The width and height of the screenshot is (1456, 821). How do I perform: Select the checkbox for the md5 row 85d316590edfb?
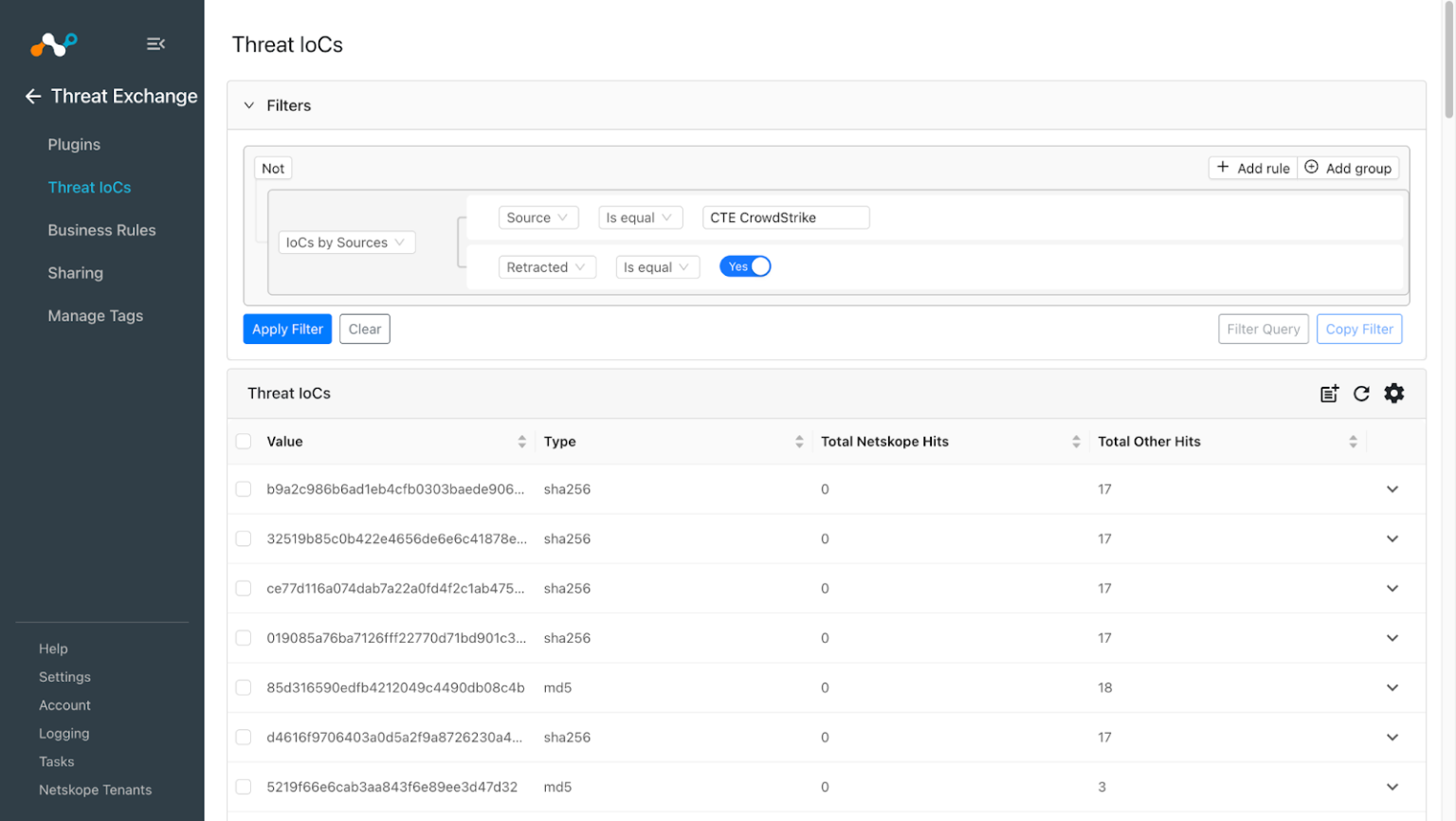[243, 687]
